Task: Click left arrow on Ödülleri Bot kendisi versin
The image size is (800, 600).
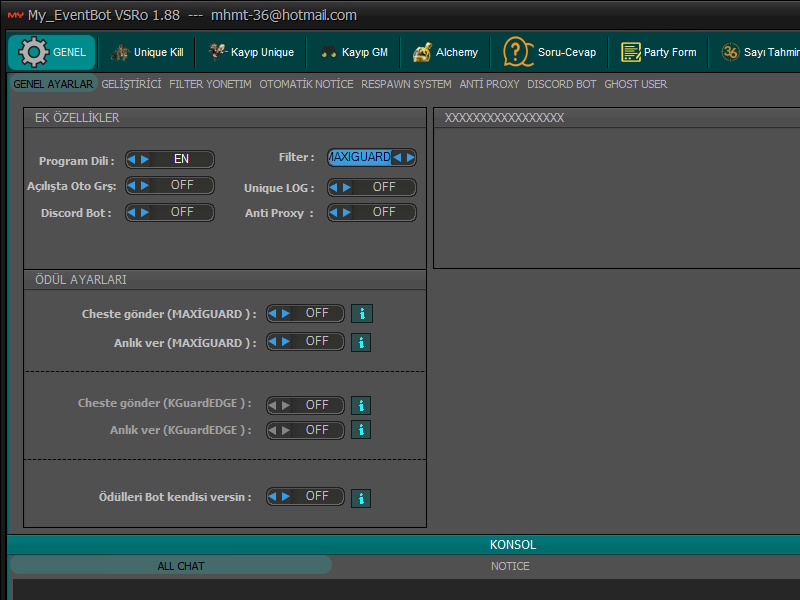Action: point(272,496)
